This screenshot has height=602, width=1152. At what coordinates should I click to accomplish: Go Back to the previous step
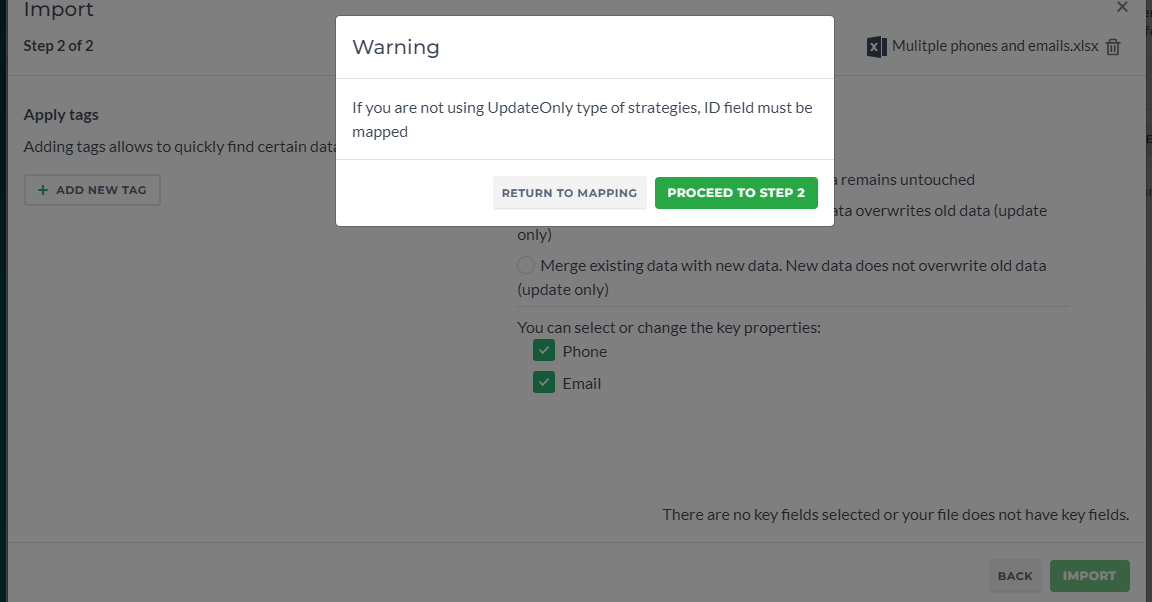(x=1015, y=576)
